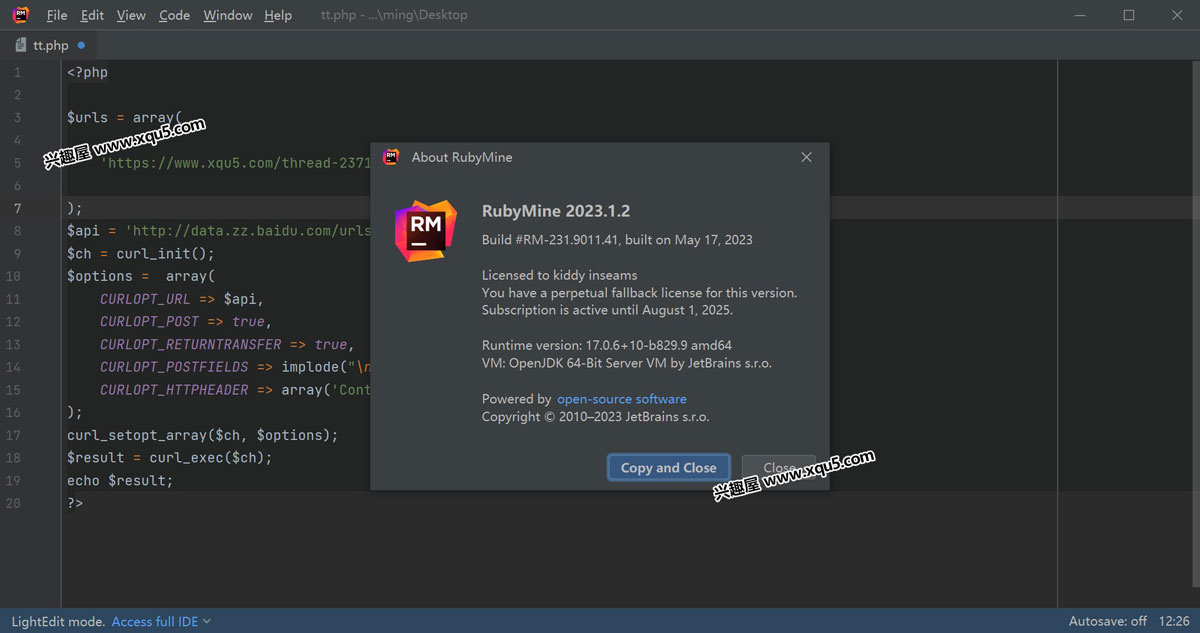Click line number 1 in gutter

[17, 72]
